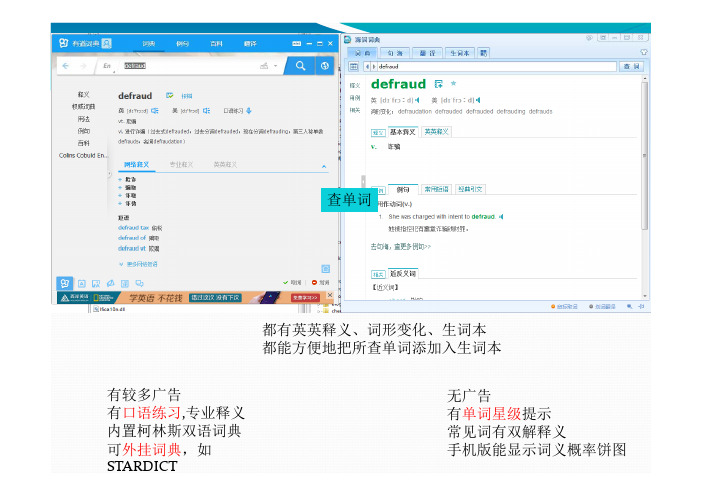
Task: Click the Youdao logo icon in bottom toolbar
Action: [64, 283]
